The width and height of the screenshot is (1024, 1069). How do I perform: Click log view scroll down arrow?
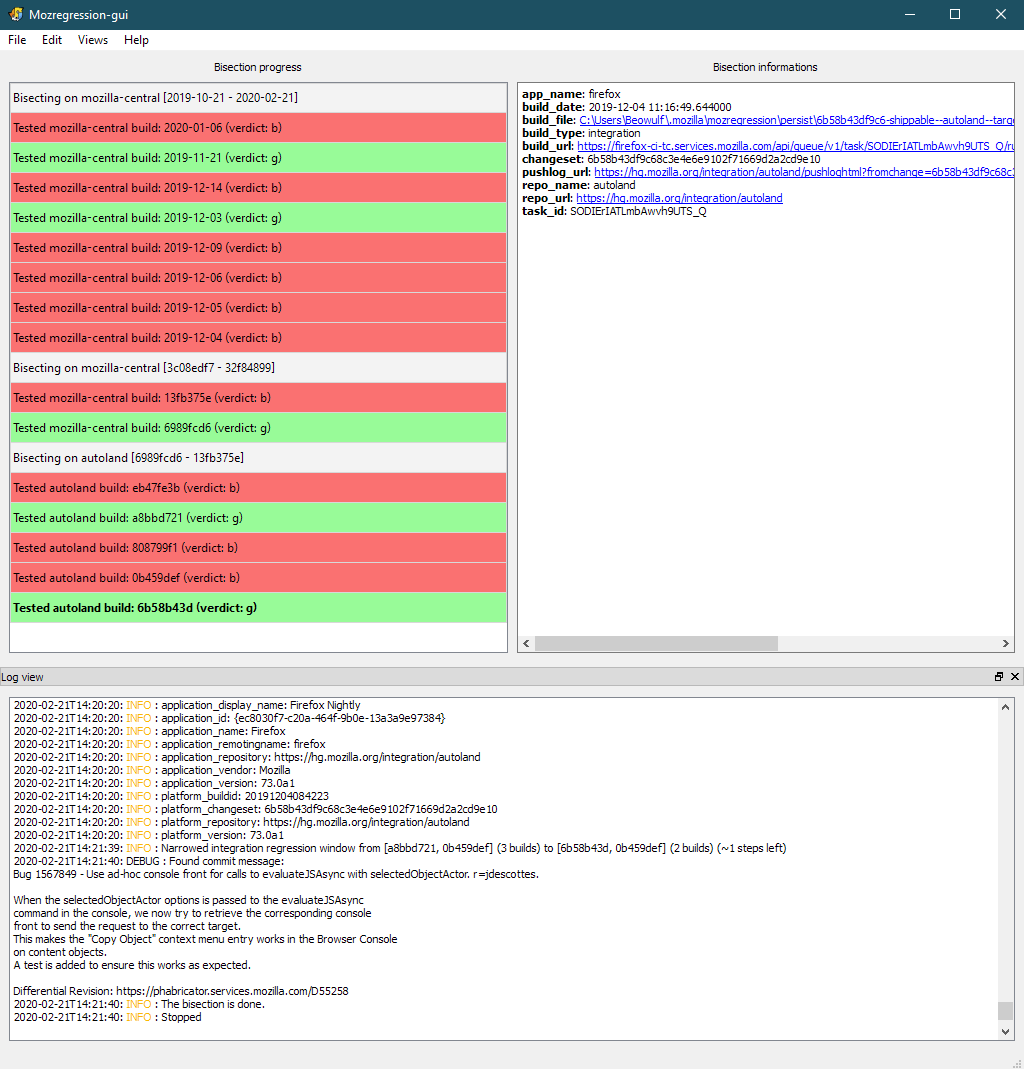pyautogui.click(x=1006, y=1031)
